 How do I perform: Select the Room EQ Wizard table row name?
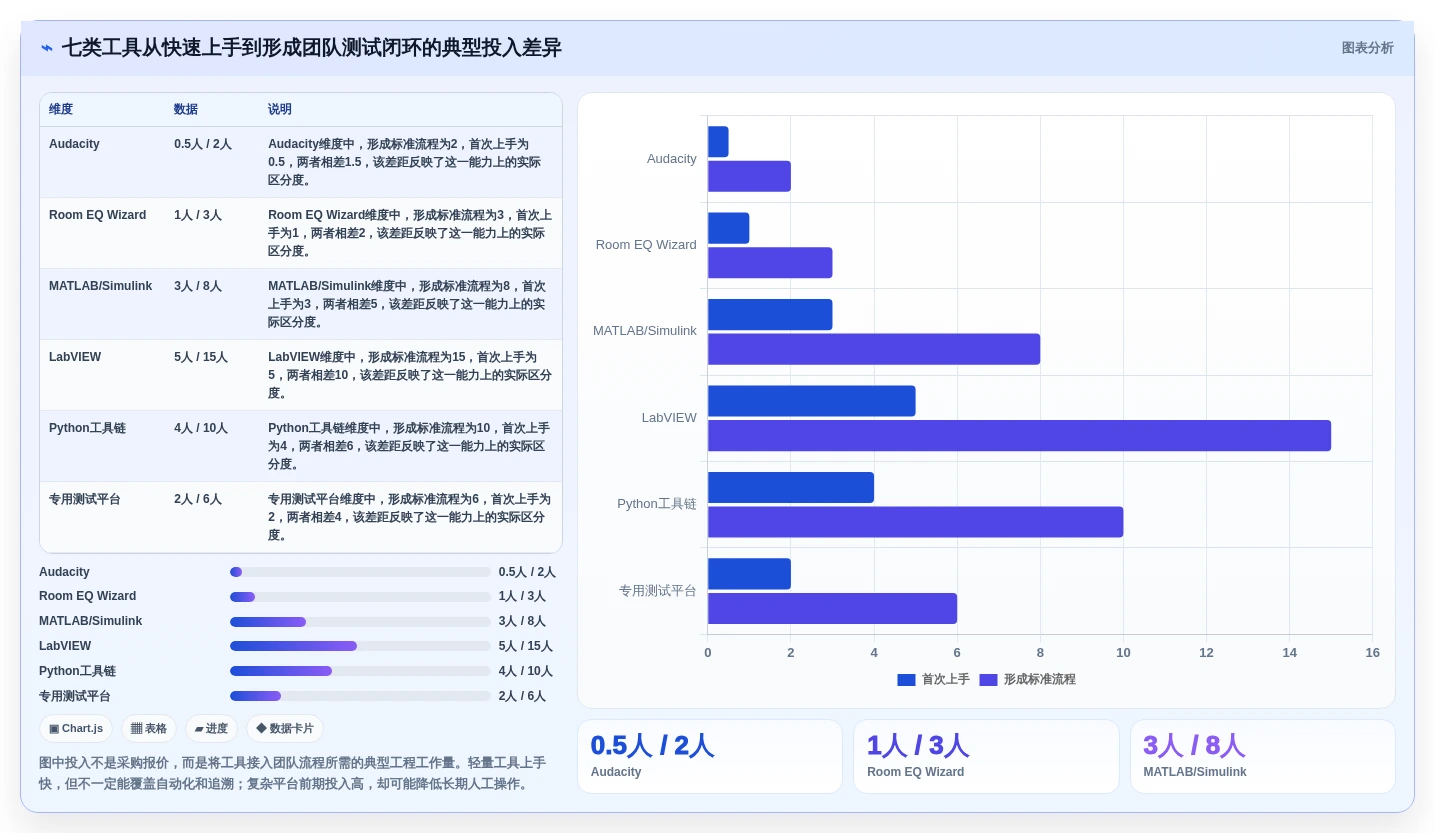[97, 215]
